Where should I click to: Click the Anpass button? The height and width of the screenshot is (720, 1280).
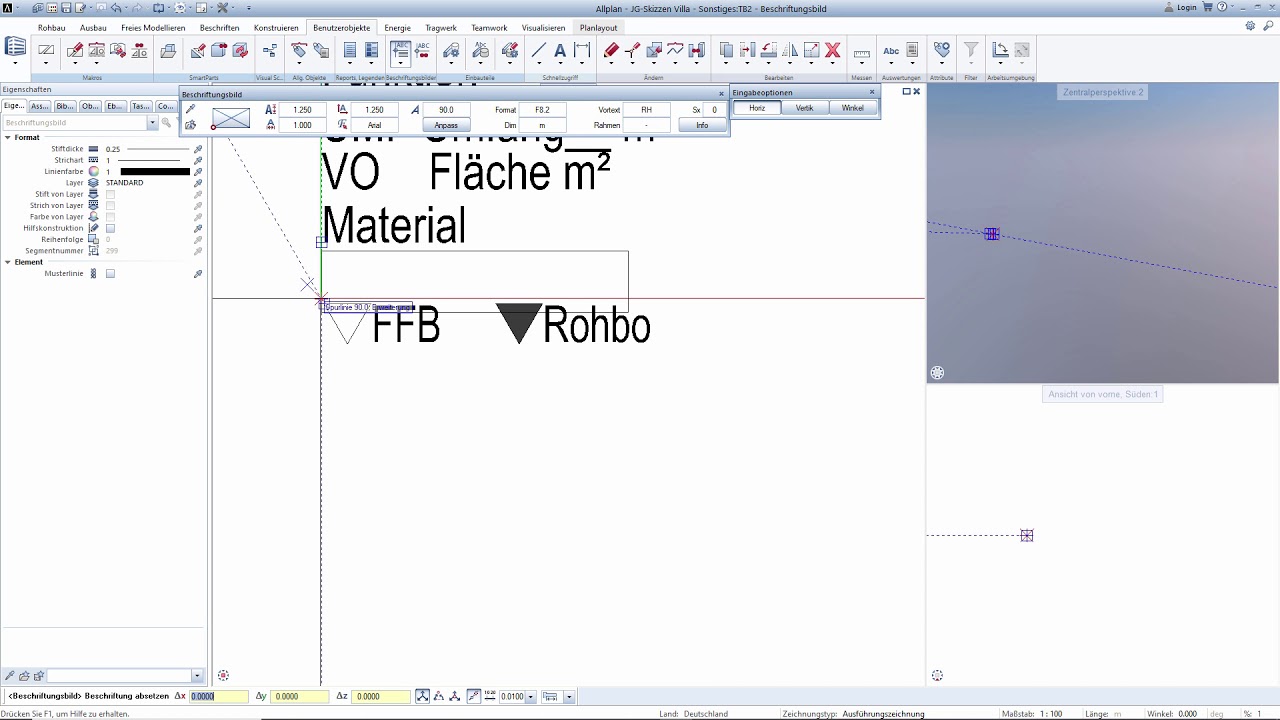(x=446, y=125)
